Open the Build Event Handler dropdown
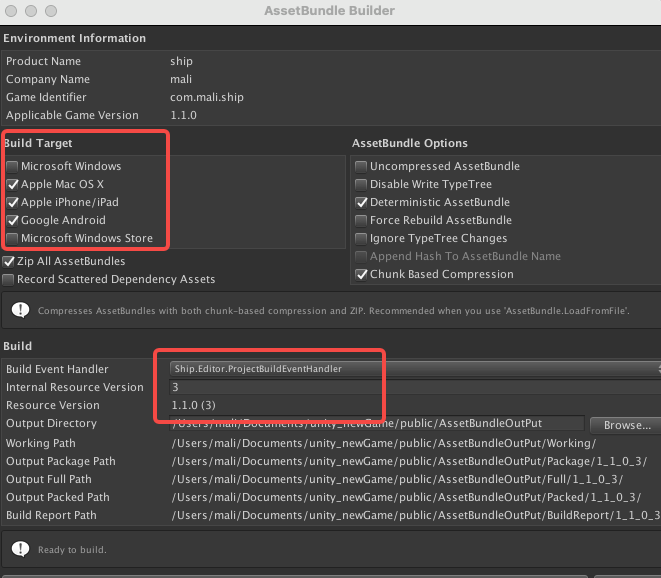Viewport: 661px width, 578px height. [x=415, y=369]
